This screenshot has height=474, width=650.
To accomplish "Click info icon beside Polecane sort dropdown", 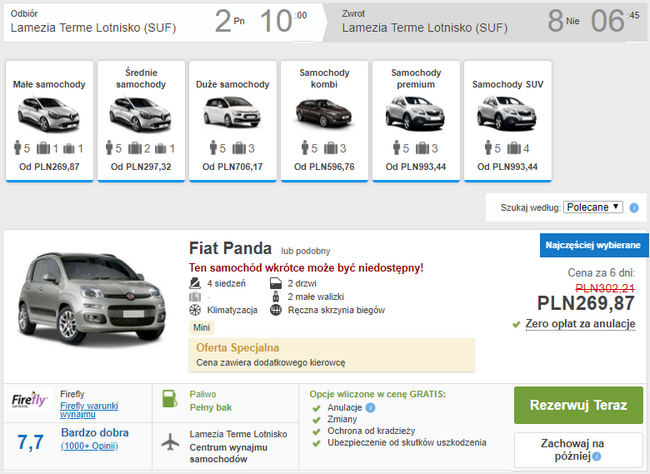I will pos(634,207).
